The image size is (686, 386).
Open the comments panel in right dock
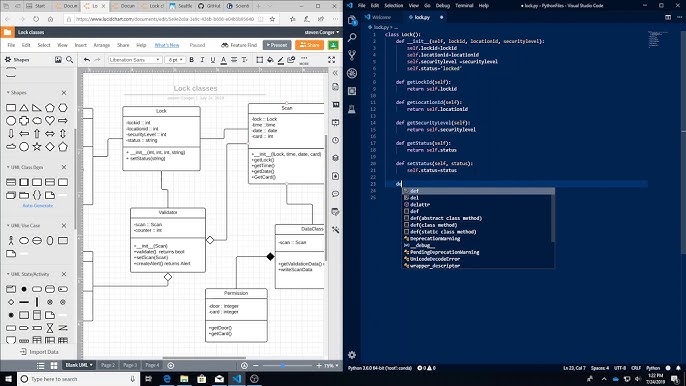click(x=336, y=194)
